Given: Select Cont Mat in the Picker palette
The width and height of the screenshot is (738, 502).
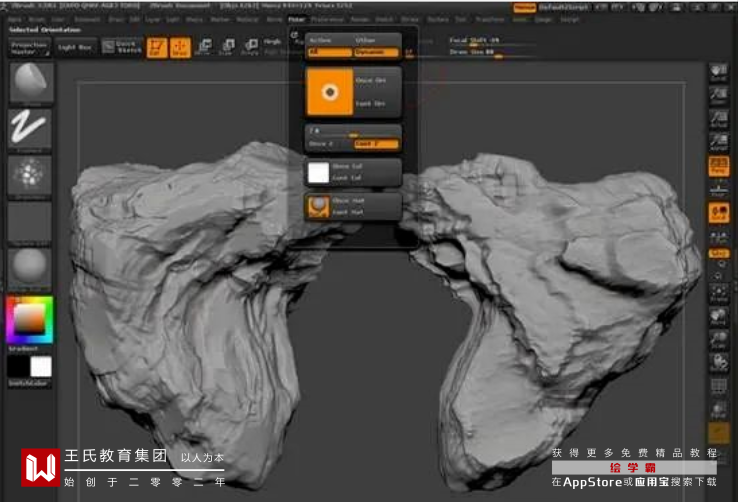Looking at the screenshot, I should (348, 213).
